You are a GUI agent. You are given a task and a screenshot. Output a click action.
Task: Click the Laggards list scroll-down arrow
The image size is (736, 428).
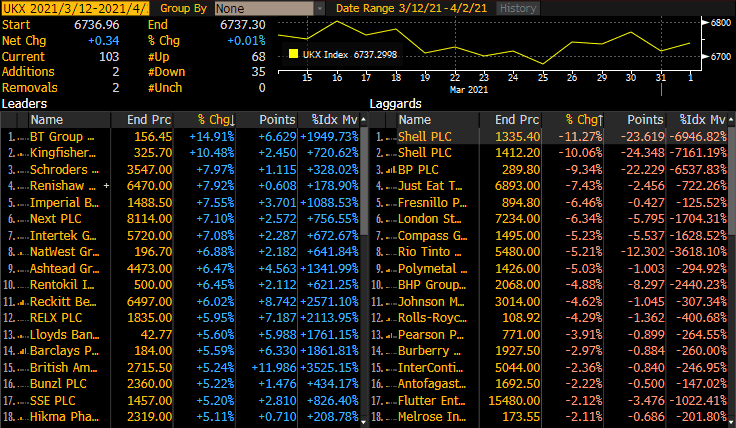pyautogui.click(x=731, y=422)
